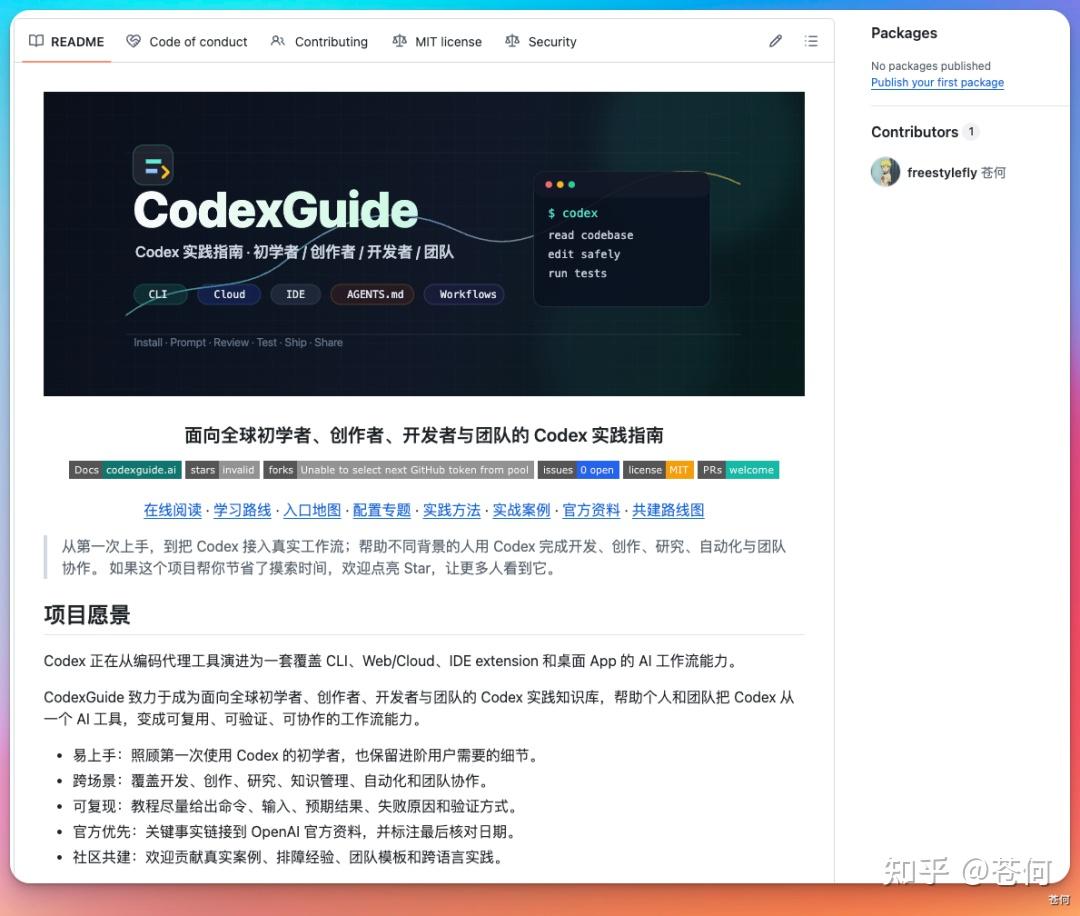Screen dimensions: 1080x916
Task: Click the people icon beside Contributing
Action: [278, 41]
